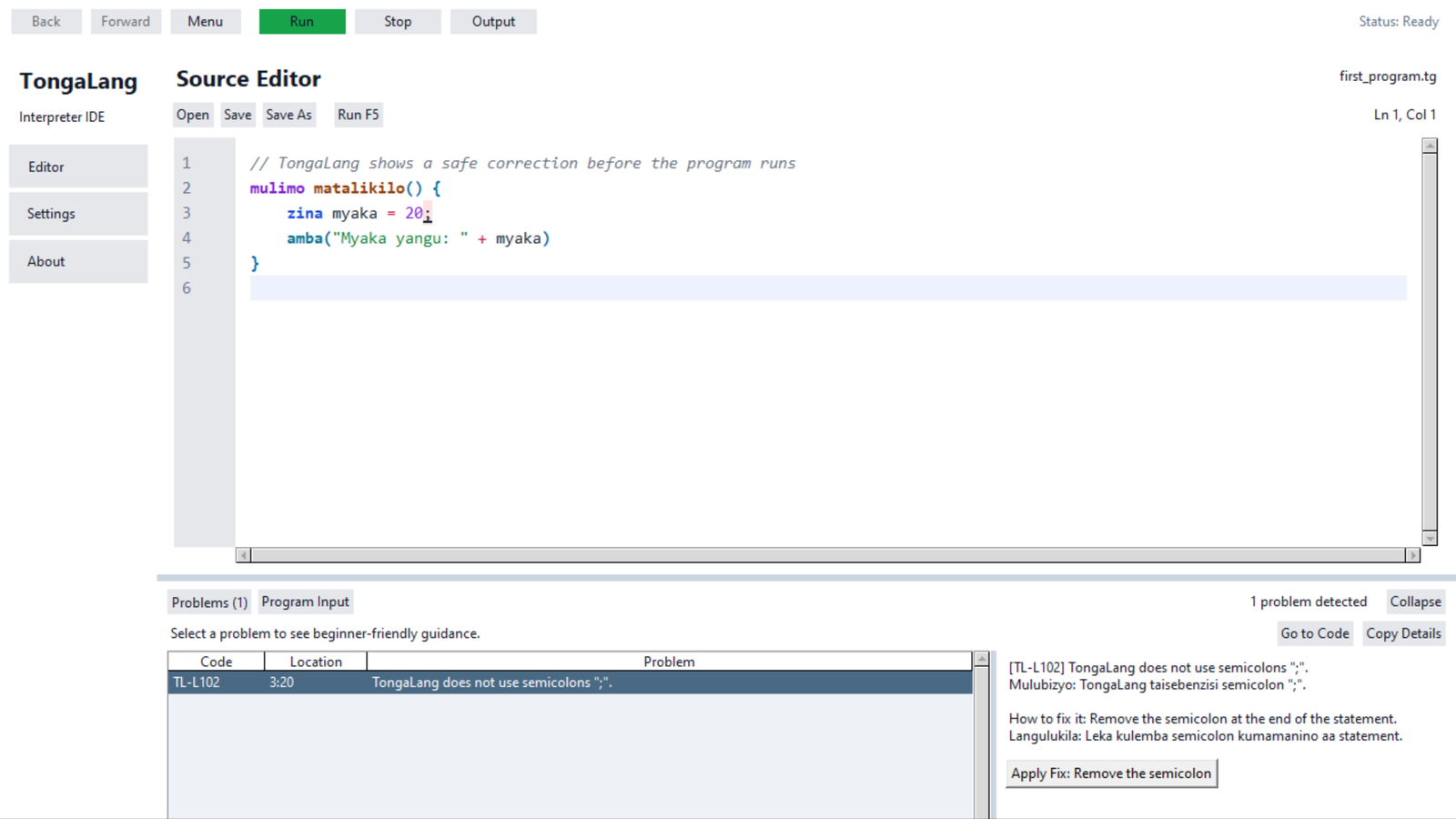
Task: Click the 'amba' call on line 4
Action: coord(305,238)
